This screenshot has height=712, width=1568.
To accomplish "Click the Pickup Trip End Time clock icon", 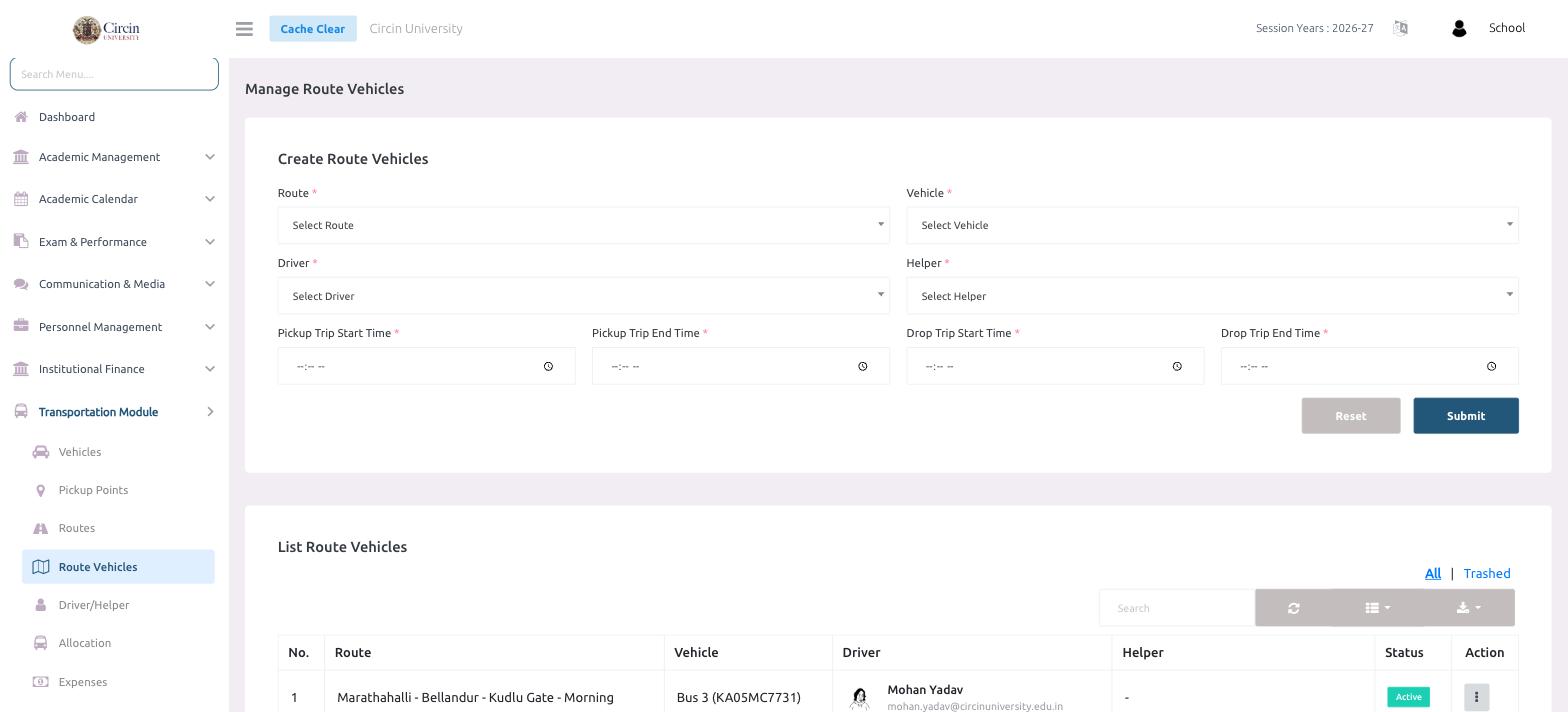I will (863, 366).
